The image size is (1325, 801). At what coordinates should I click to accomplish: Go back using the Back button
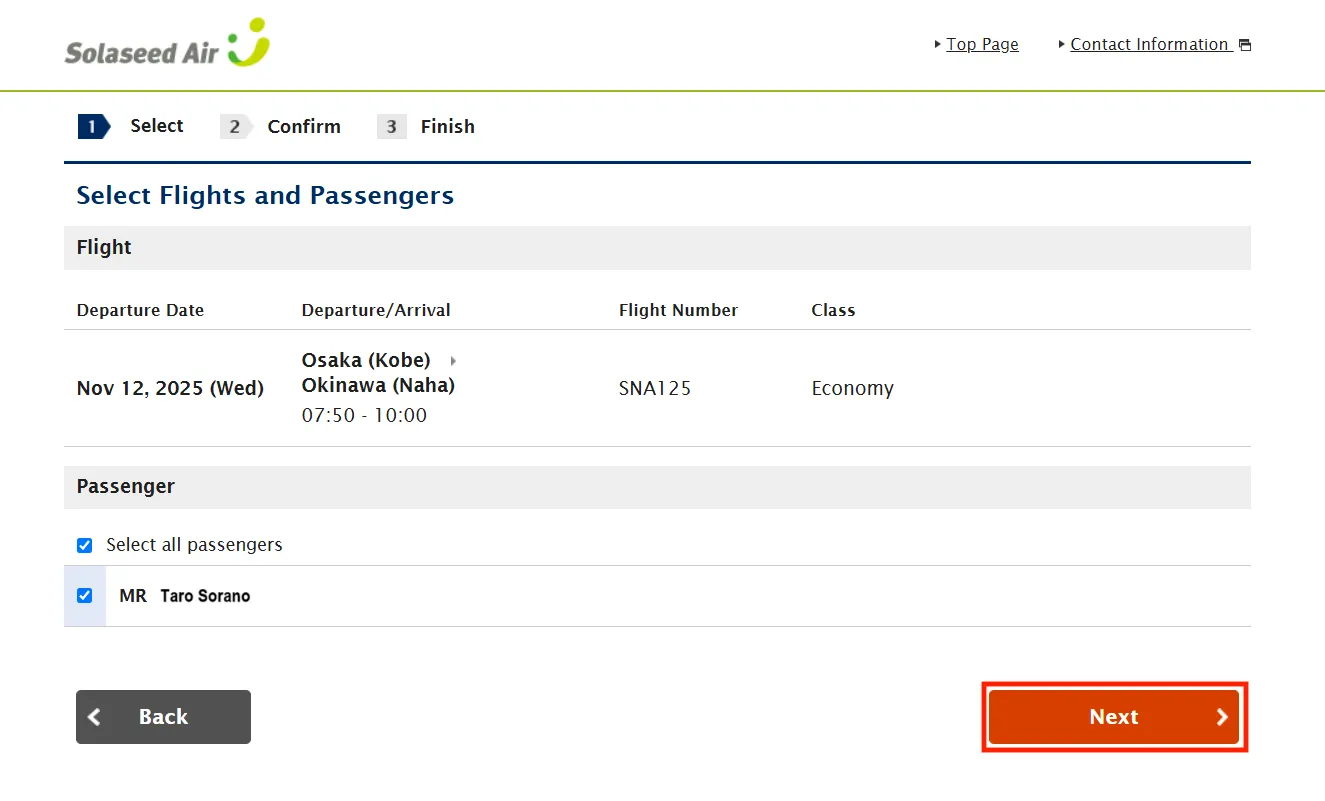(x=163, y=717)
